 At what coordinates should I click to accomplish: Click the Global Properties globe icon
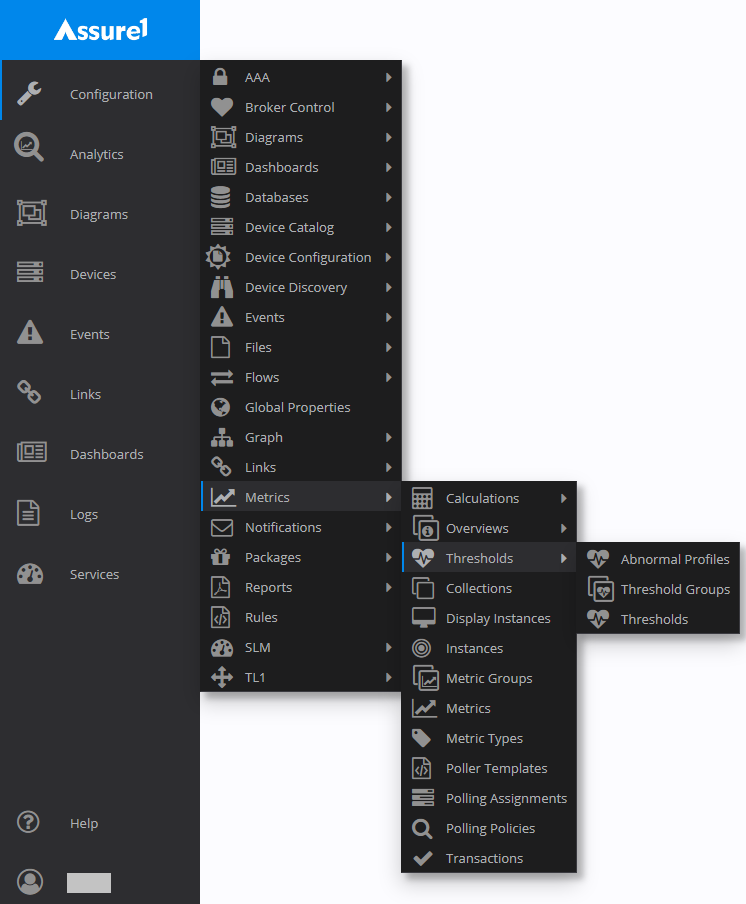click(220, 407)
